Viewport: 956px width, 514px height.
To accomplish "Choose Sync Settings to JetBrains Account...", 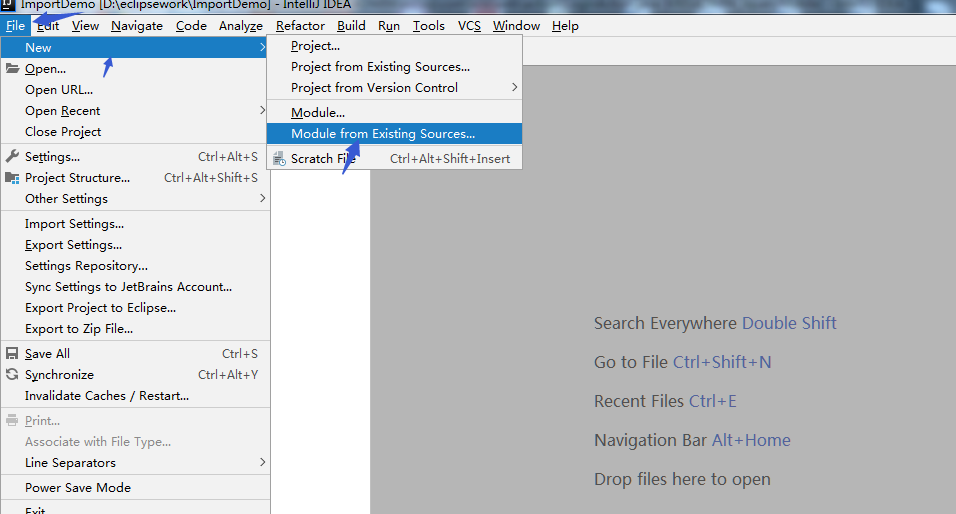I will [135, 287].
